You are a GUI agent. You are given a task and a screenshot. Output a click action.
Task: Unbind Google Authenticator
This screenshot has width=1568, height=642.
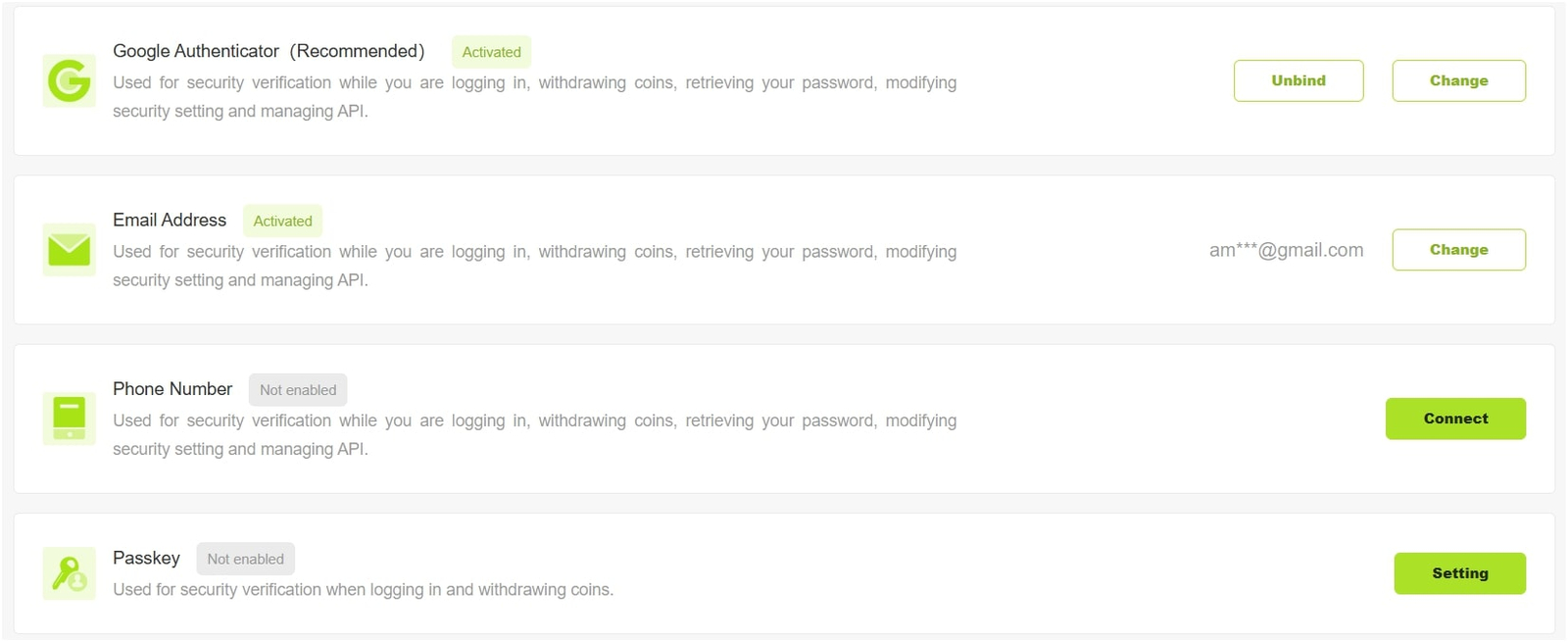1298,80
